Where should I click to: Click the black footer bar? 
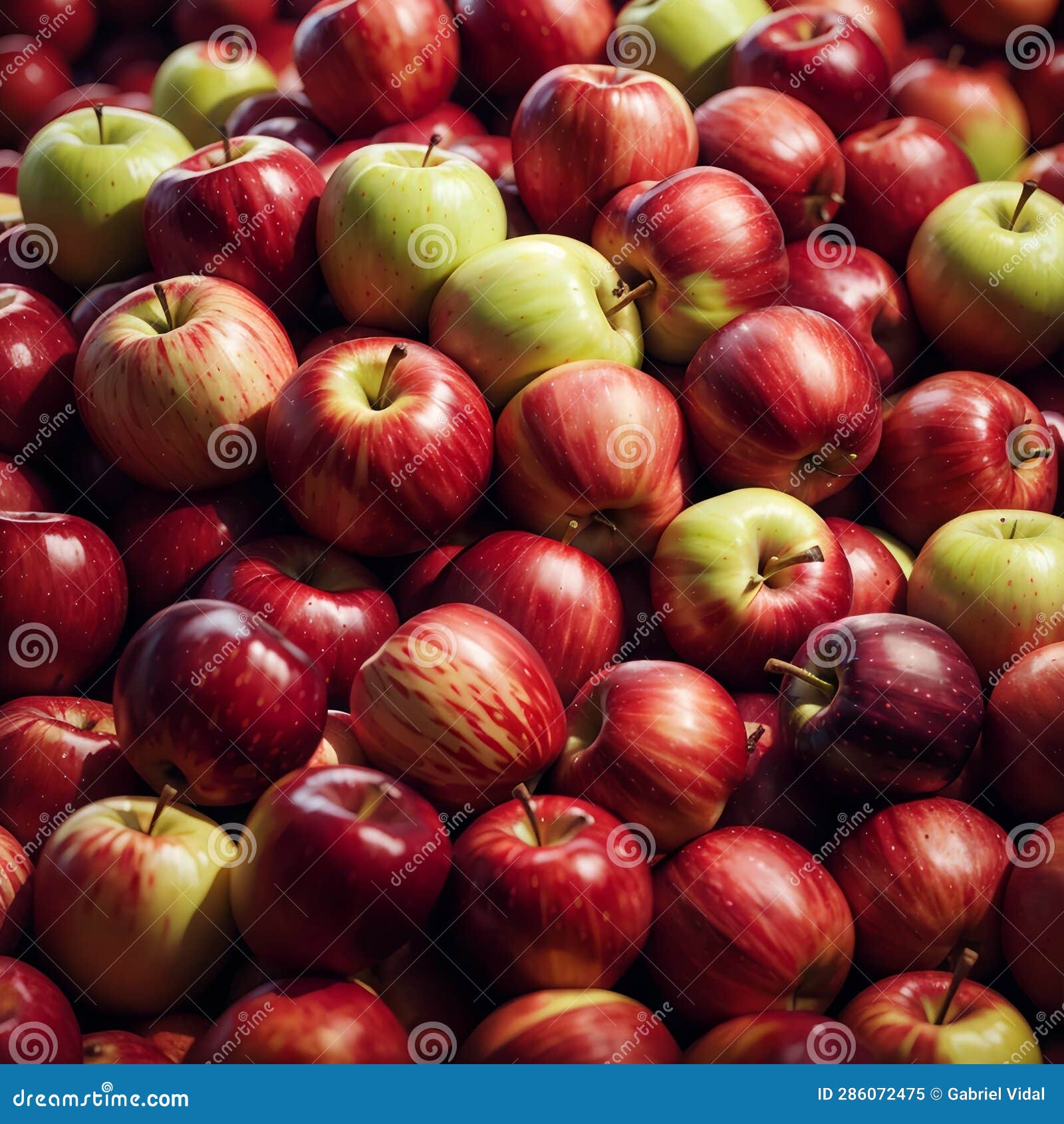tap(532, 1094)
